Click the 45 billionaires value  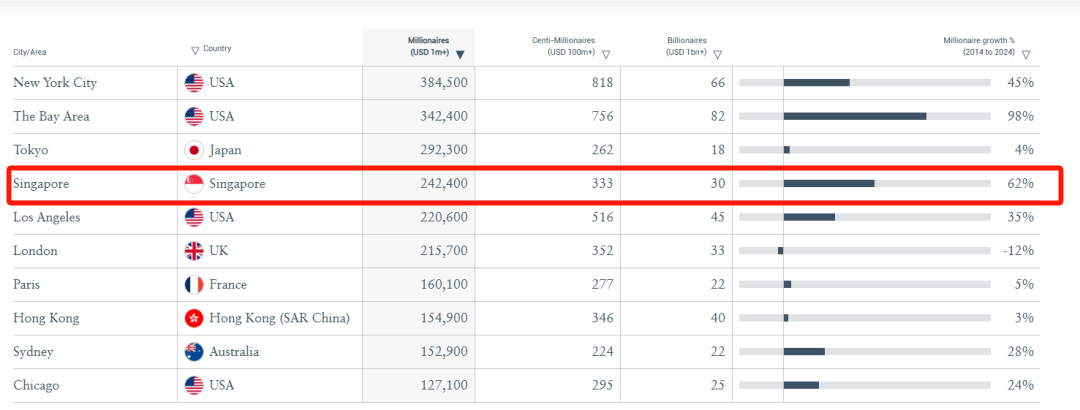tap(718, 217)
